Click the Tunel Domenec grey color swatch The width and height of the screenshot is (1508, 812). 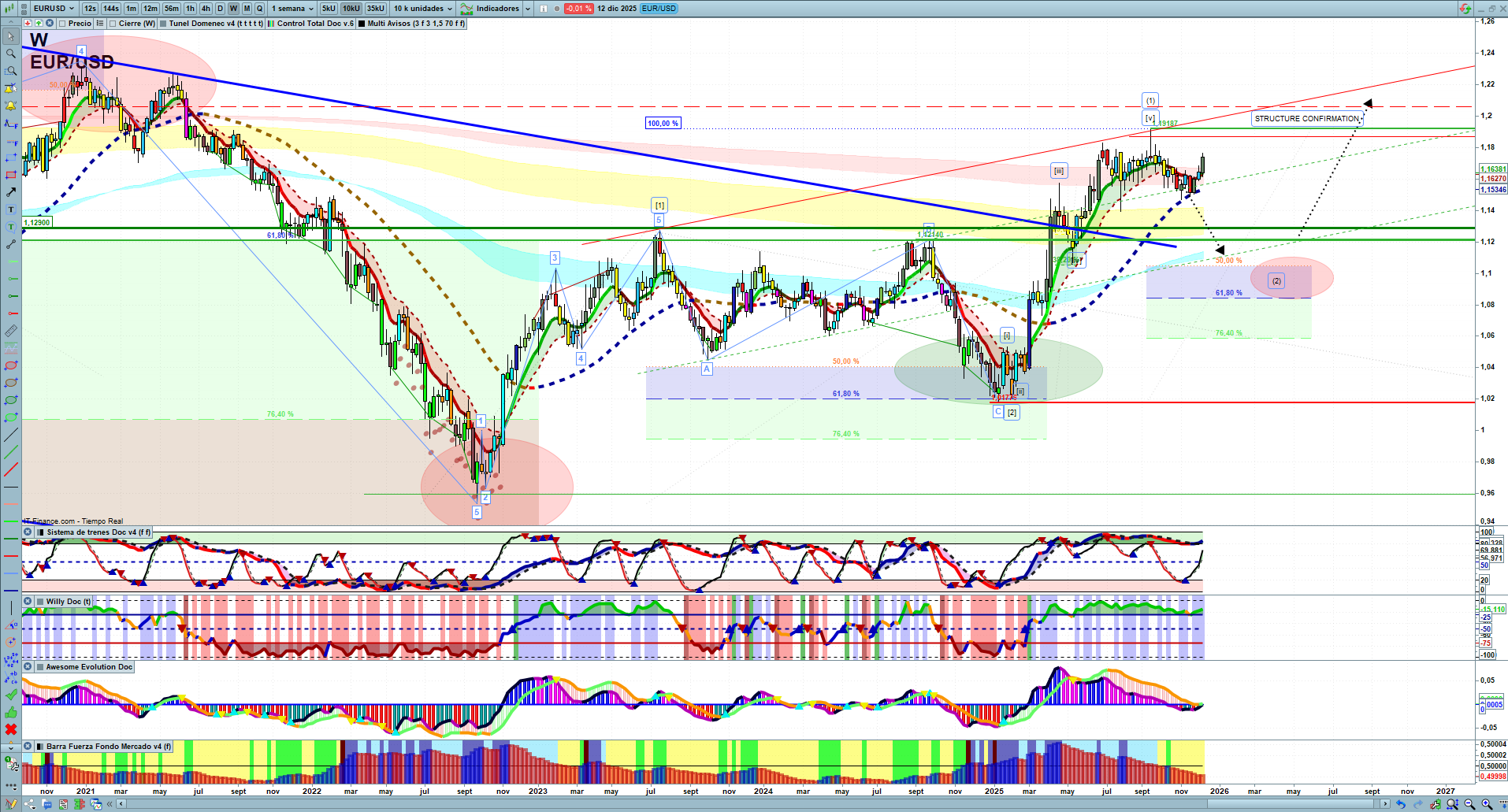coord(163,24)
